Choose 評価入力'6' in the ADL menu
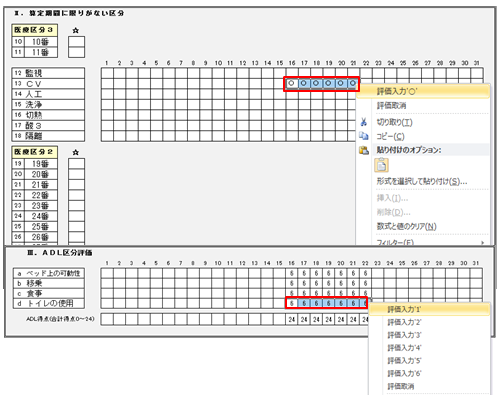This screenshot has width=500, height=400. (x=404, y=373)
